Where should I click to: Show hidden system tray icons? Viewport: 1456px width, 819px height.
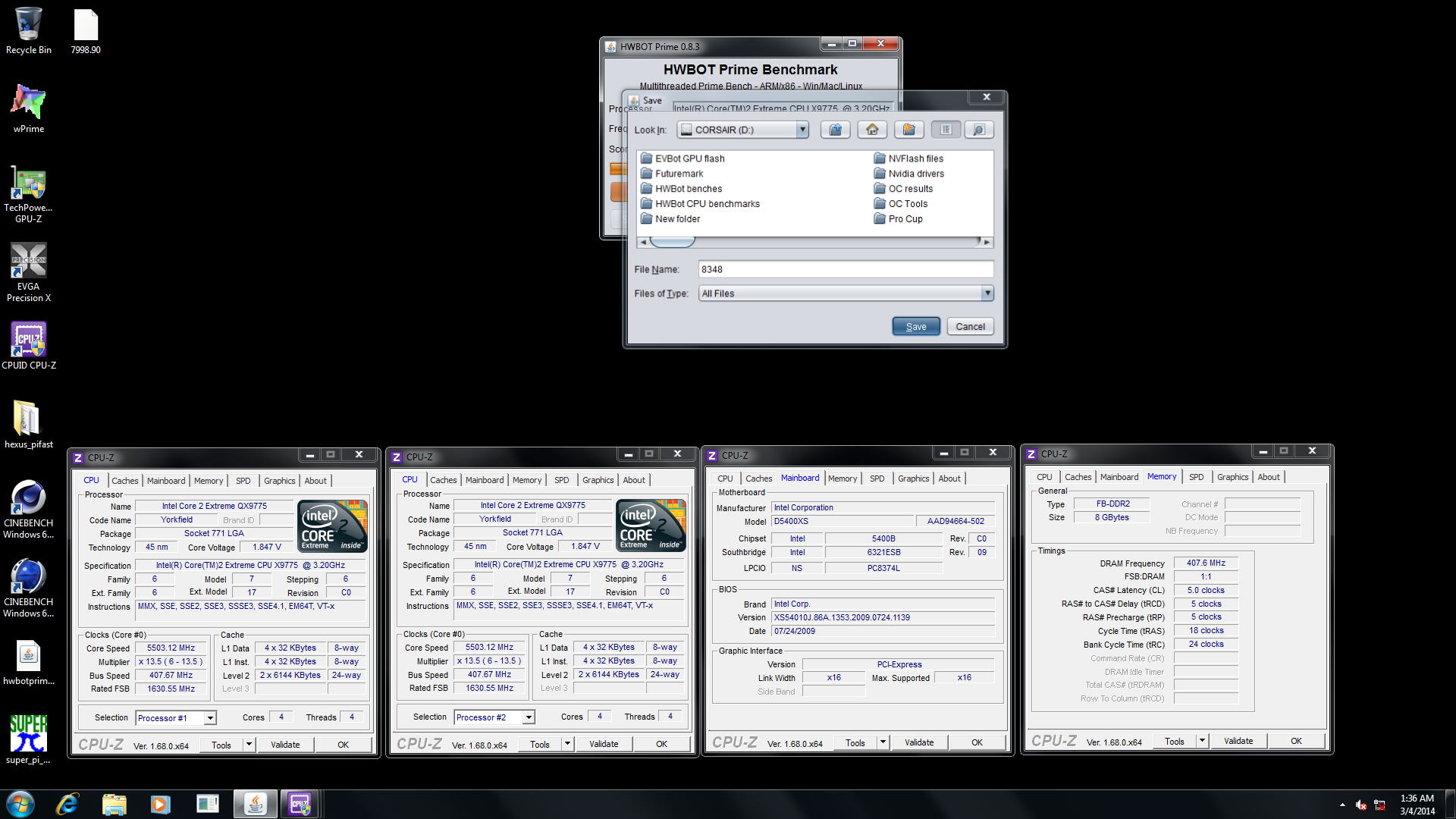tap(1342, 805)
